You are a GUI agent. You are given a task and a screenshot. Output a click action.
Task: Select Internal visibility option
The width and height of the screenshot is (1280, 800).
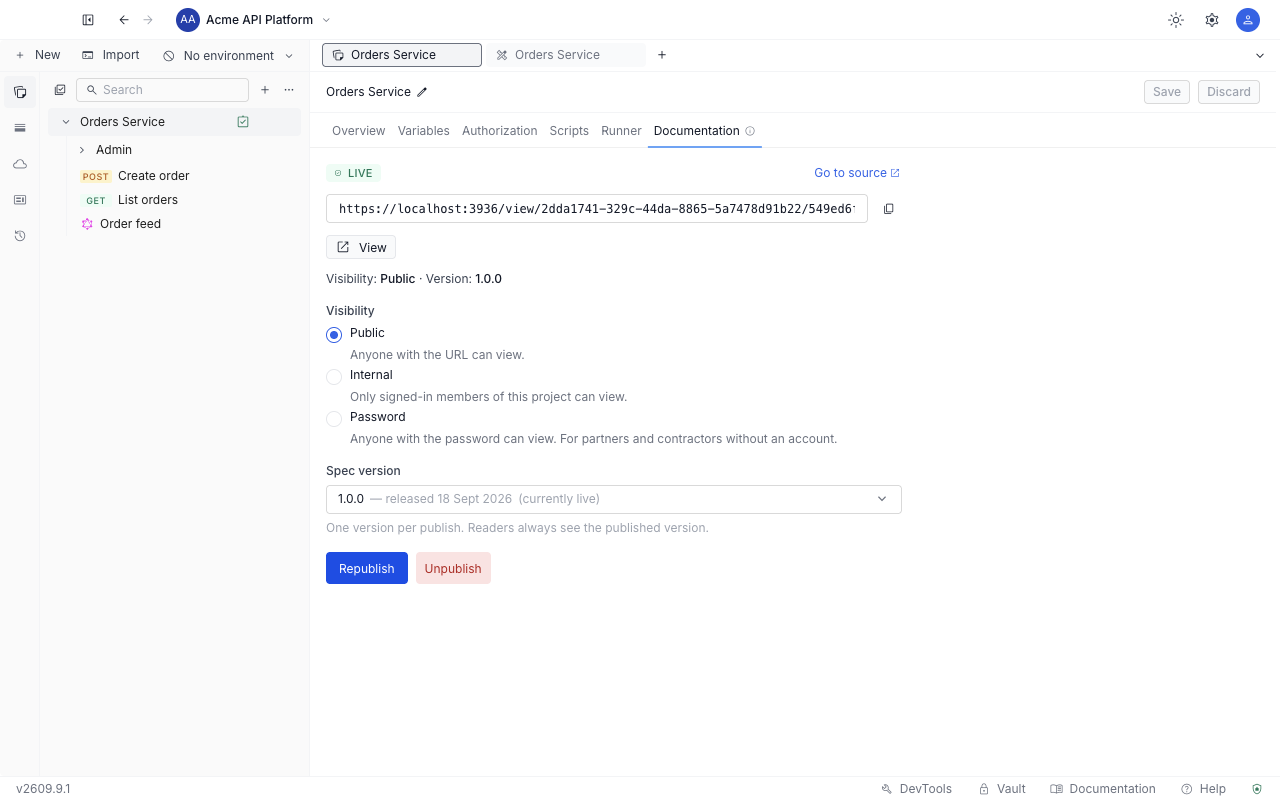click(334, 377)
